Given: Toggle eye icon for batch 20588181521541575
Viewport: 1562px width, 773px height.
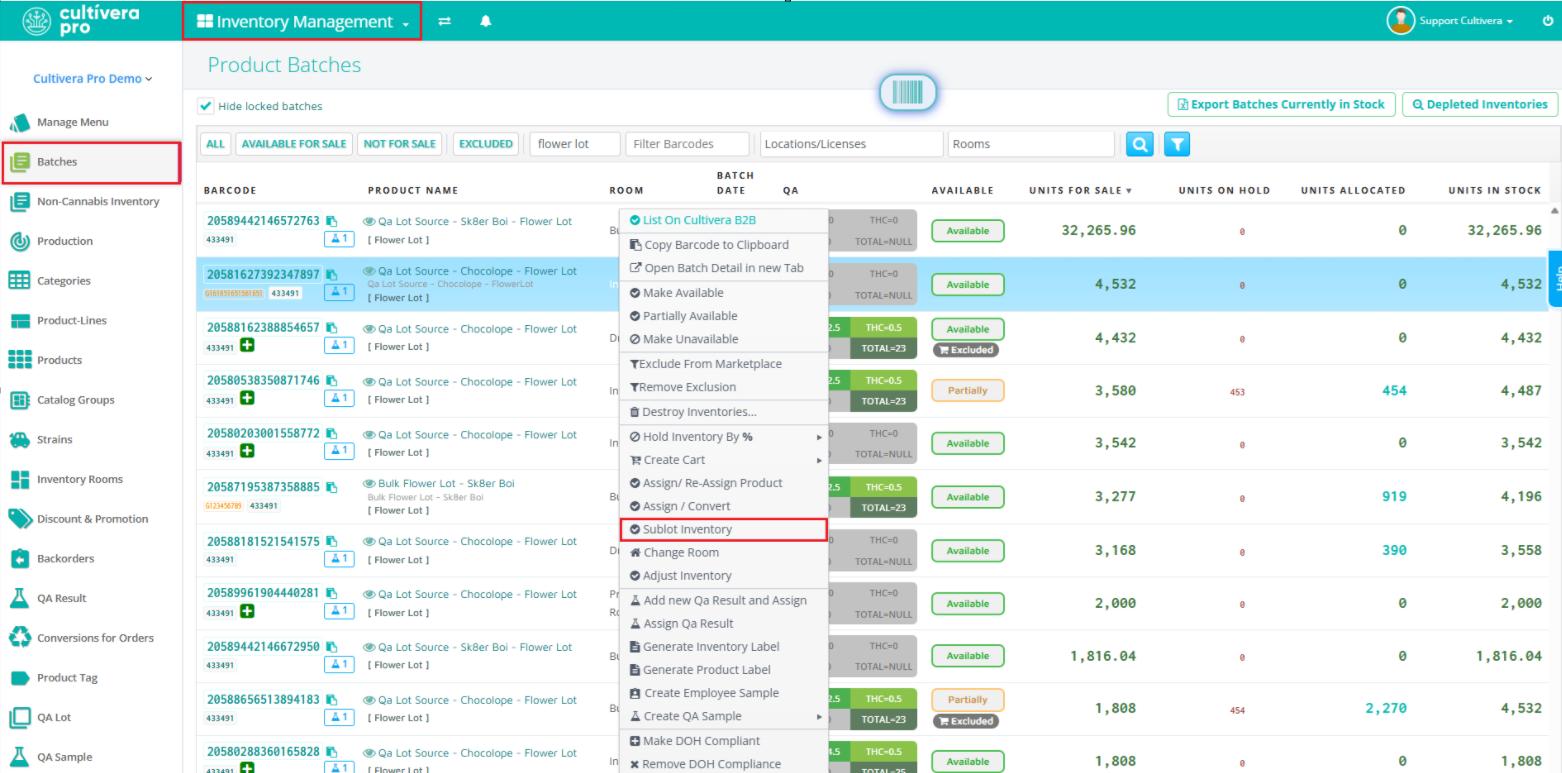Looking at the screenshot, I should pos(369,542).
